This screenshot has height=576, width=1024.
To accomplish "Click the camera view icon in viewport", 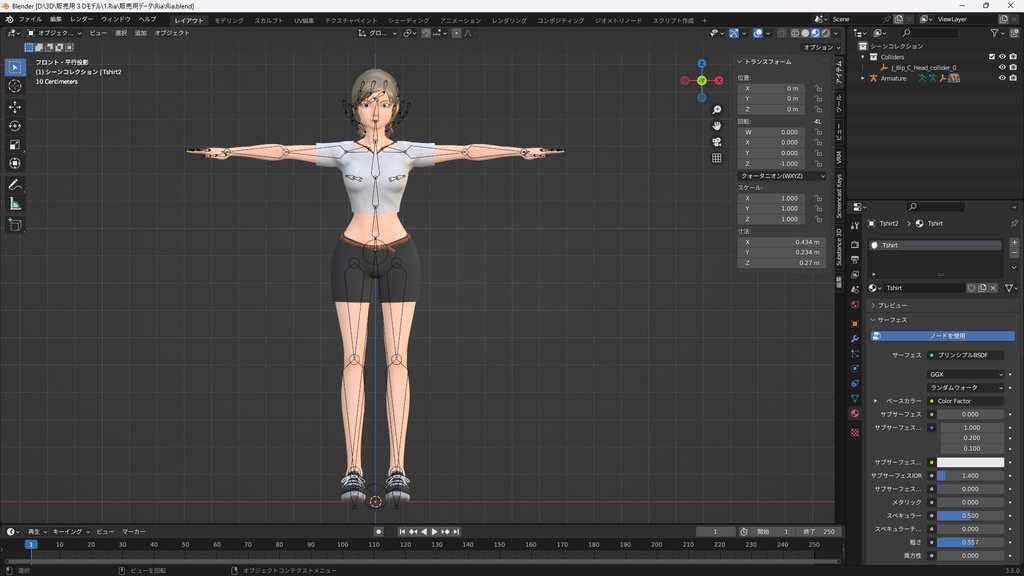I will [x=717, y=141].
